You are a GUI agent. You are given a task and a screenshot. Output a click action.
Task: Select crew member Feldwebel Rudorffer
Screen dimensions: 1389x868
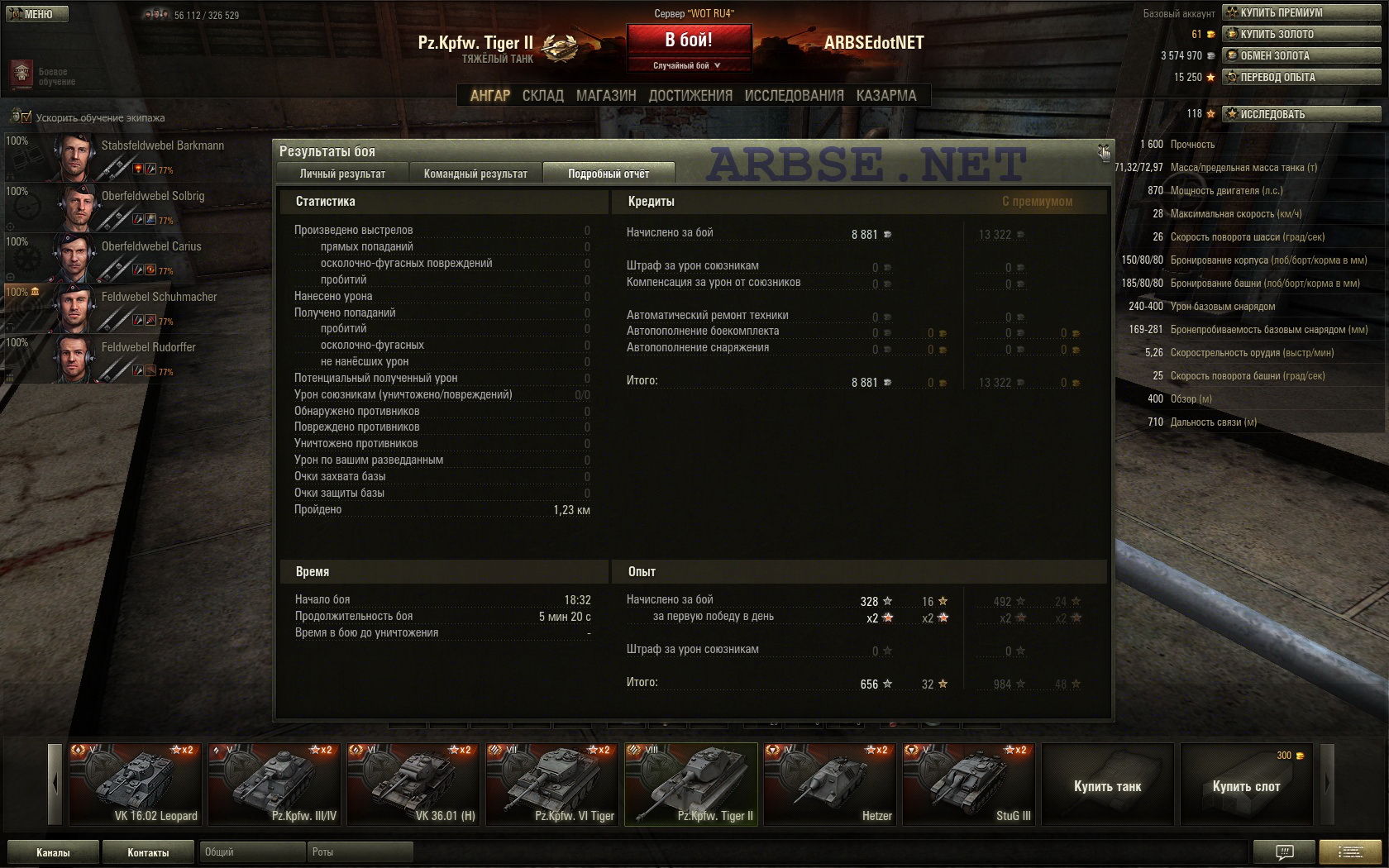pyautogui.click(x=136, y=358)
